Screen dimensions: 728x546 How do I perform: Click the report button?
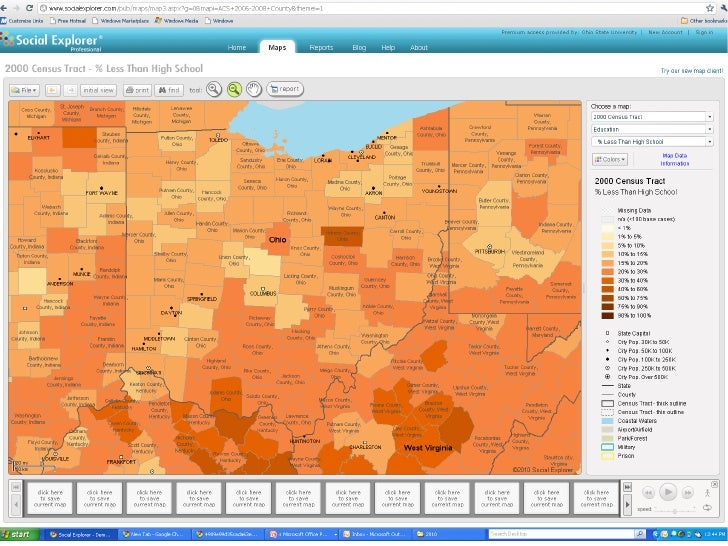pyautogui.click(x=285, y=89)
